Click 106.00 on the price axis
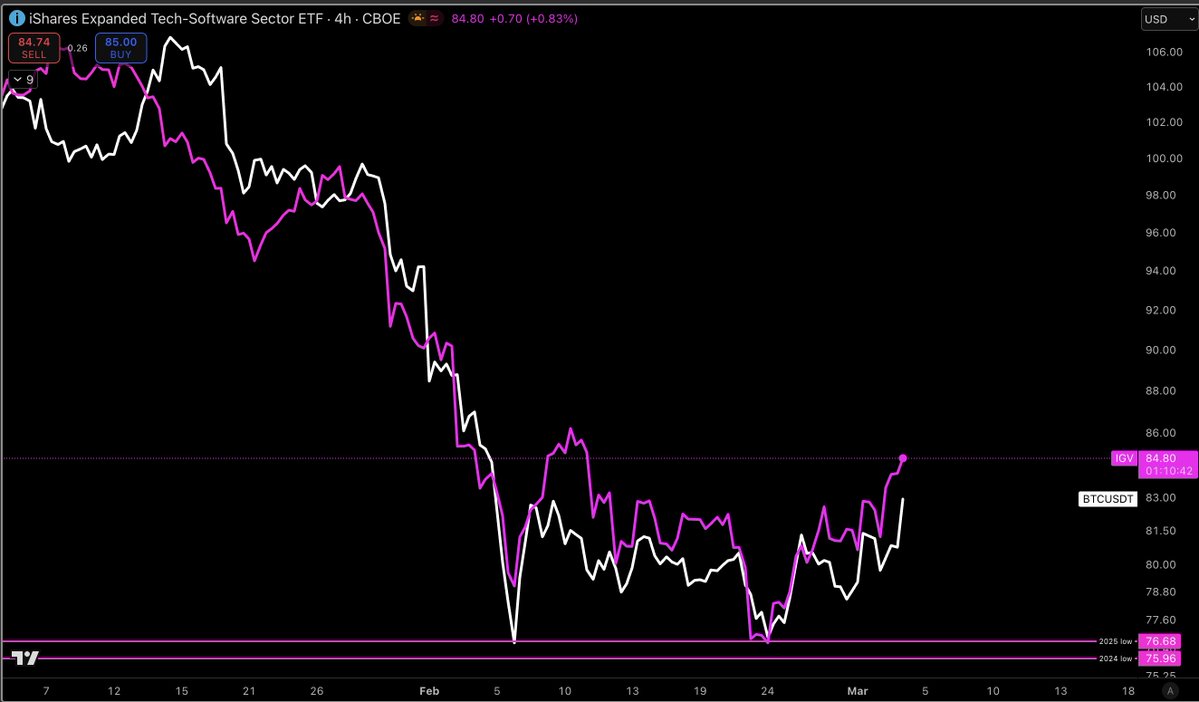The height and width of the screenshot is (702, 1199). coord(1165,51)
